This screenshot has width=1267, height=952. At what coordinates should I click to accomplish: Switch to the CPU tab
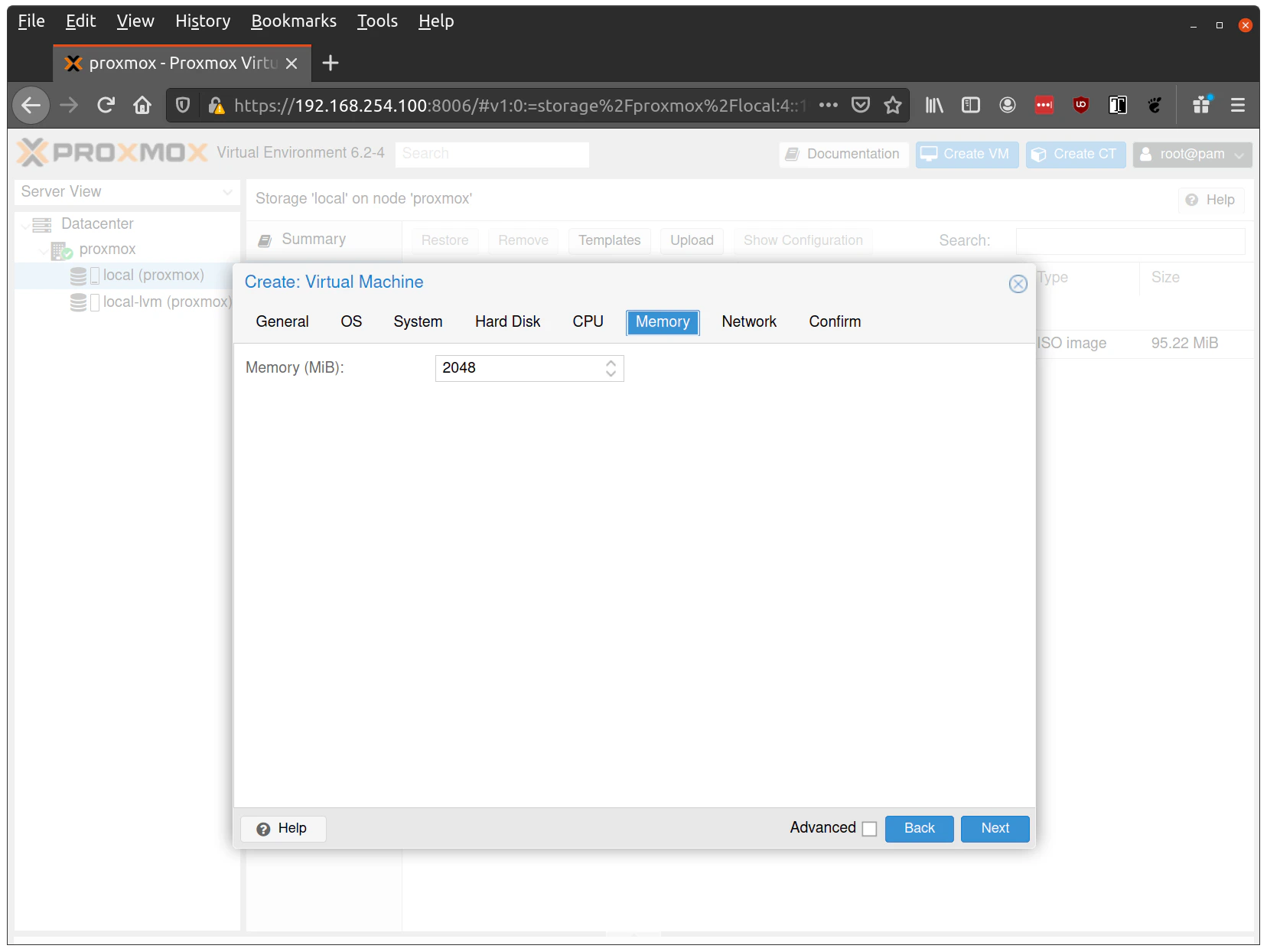click(588, 322)
